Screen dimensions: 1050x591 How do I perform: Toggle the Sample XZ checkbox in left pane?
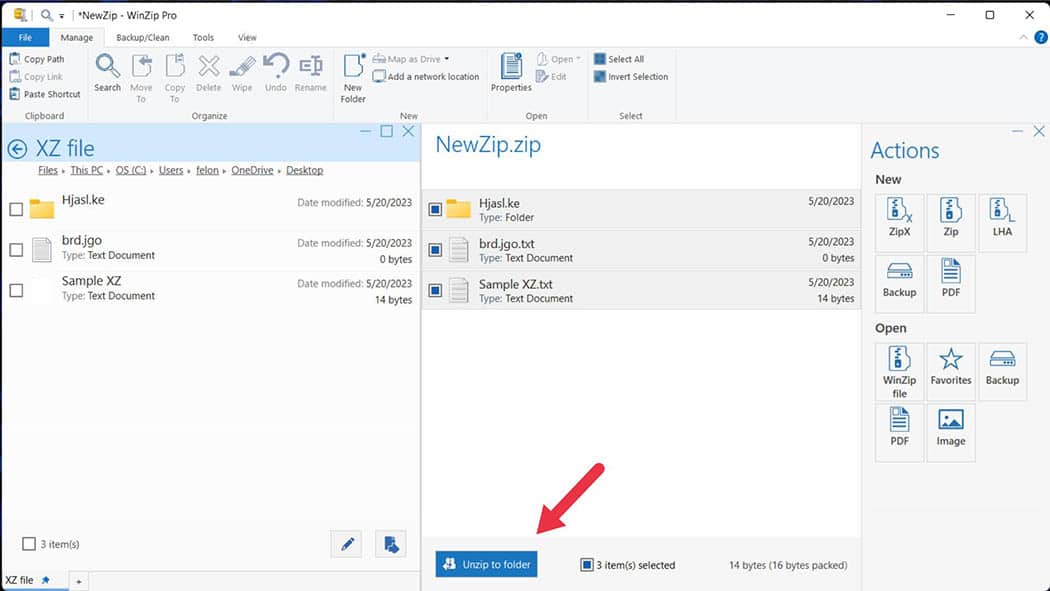point(15,289)
